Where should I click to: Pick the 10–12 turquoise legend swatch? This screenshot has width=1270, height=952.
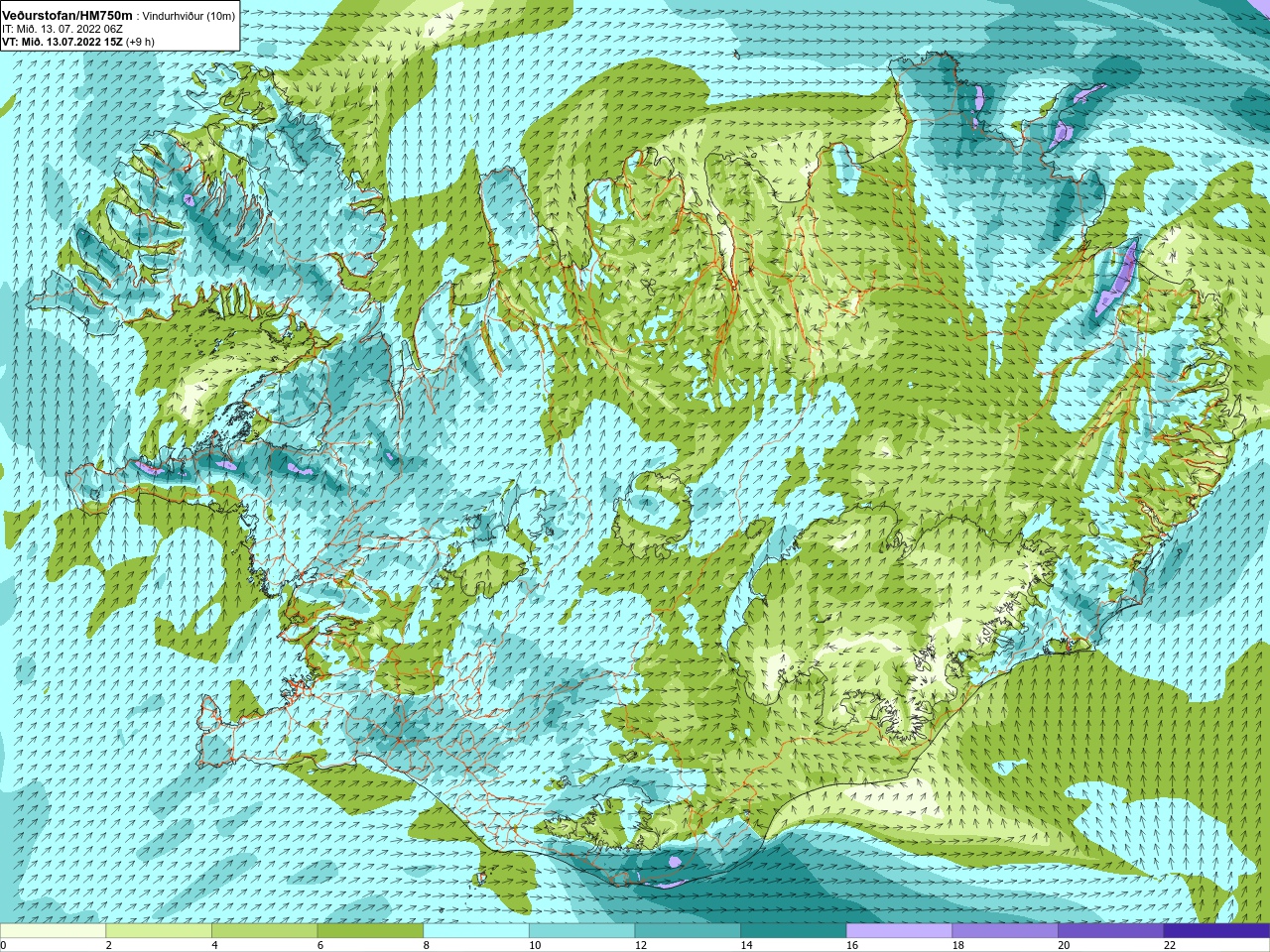tap(581, 931)
